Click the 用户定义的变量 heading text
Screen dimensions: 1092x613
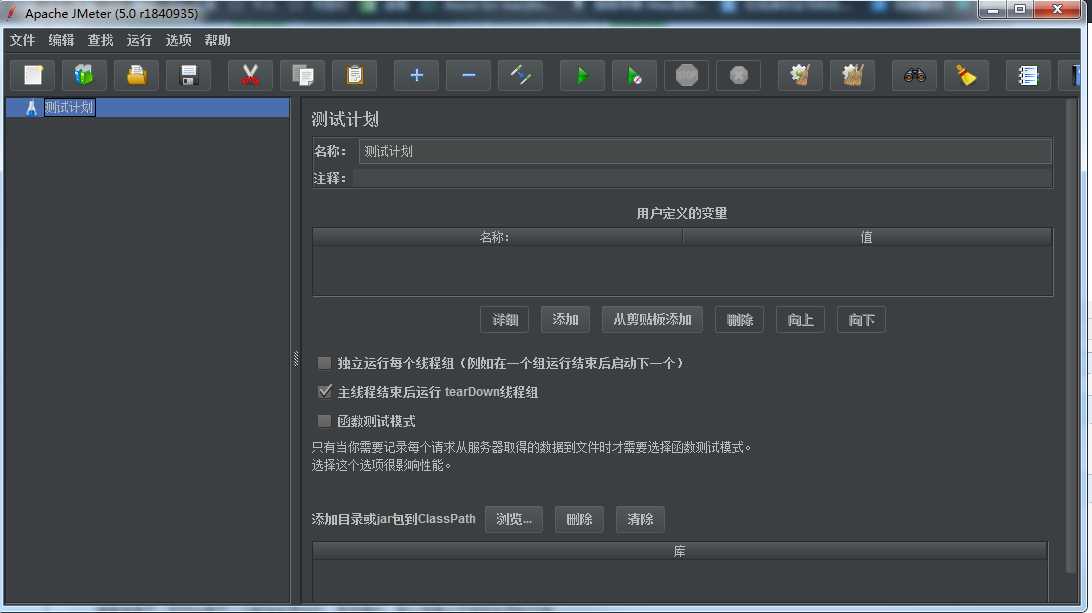tap(682, 213)
